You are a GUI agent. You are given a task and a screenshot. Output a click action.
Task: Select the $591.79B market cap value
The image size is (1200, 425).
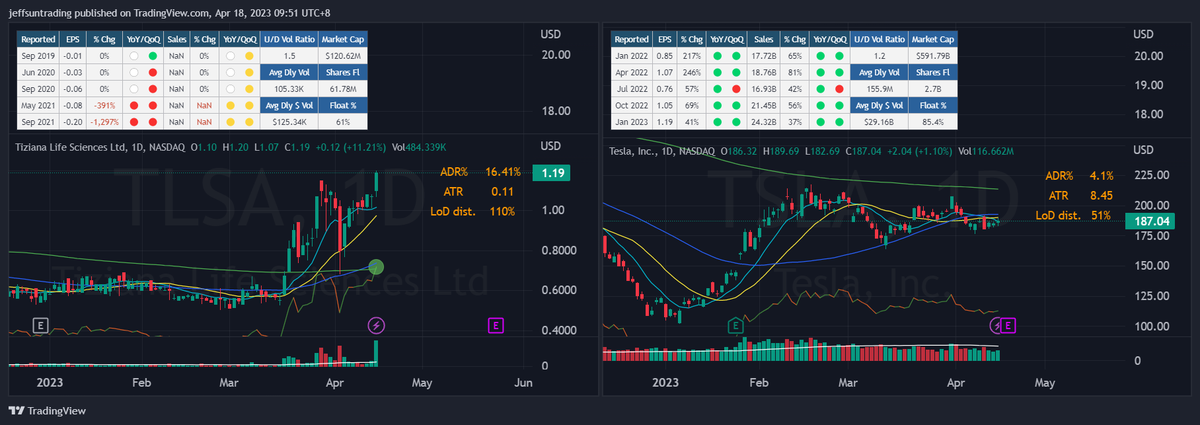point(934,55)
